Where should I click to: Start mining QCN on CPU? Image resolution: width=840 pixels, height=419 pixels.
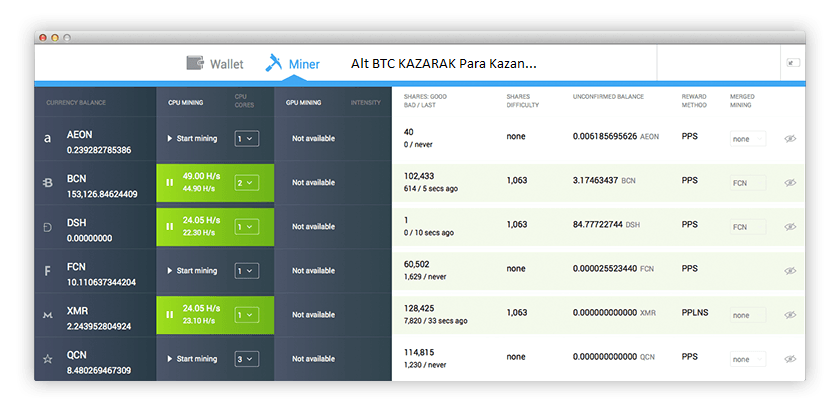pos(192,359)
